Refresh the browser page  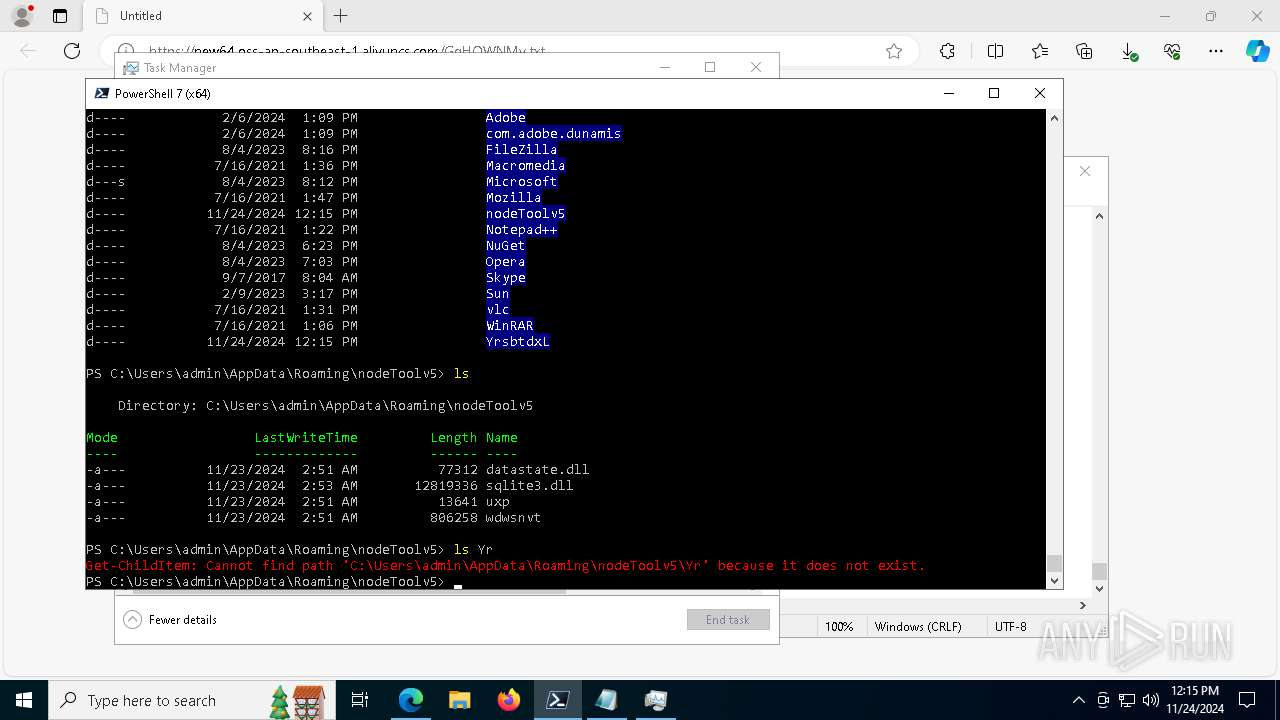pyautogui.click(x=72, y=51)
